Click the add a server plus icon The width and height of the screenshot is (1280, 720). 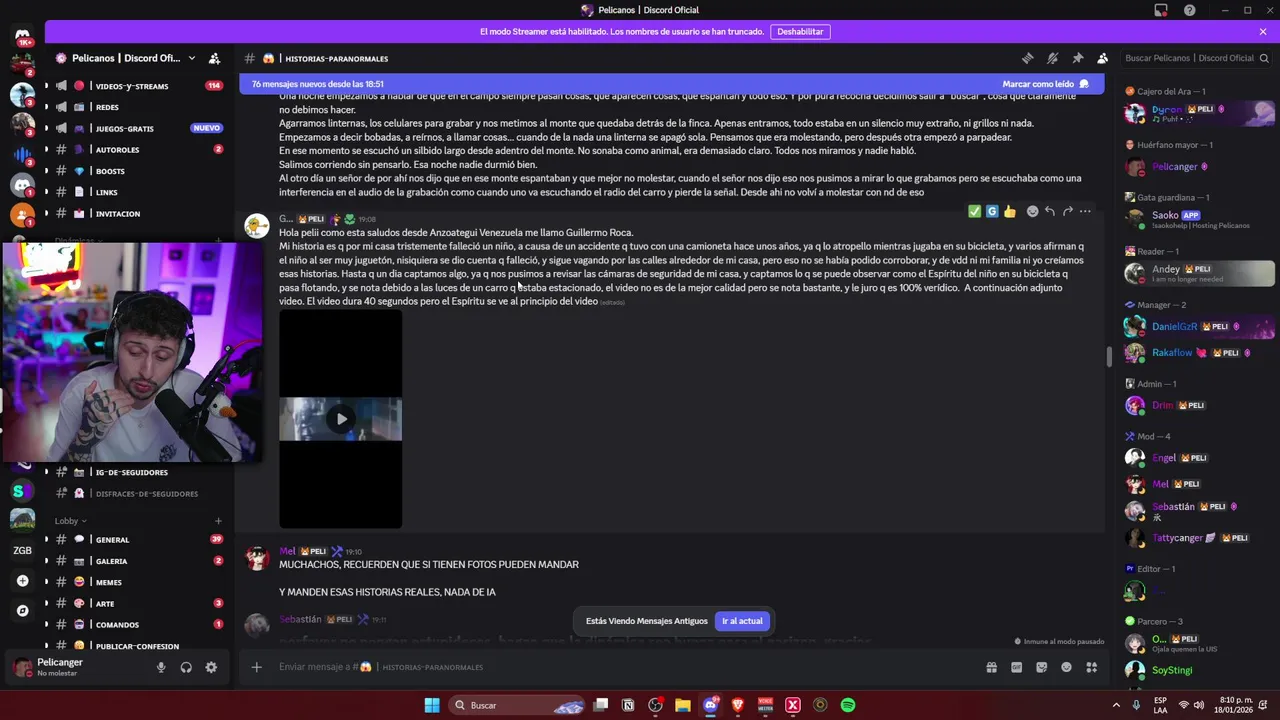pos(22,580)
